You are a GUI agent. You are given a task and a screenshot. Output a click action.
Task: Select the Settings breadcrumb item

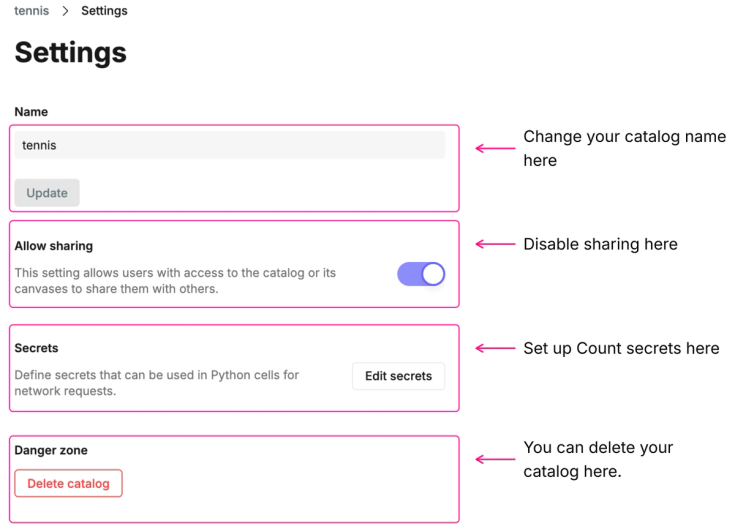click(104, 11)
